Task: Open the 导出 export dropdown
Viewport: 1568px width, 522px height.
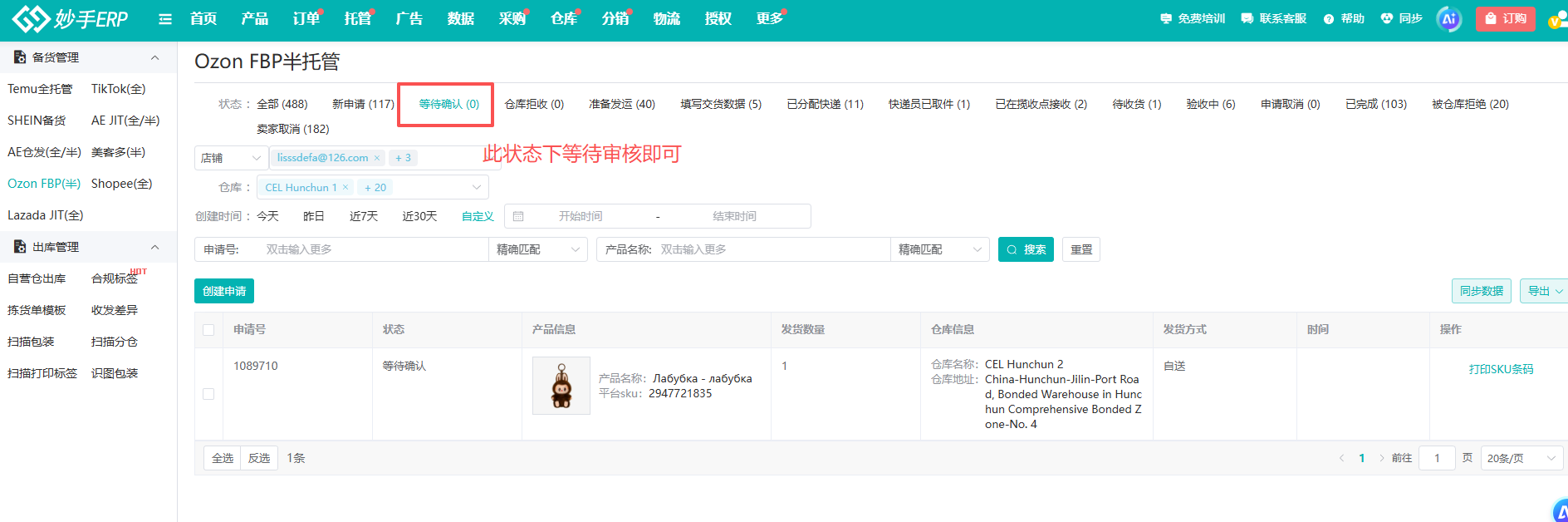Action: pyautogui.click(x=1545, y=291)
